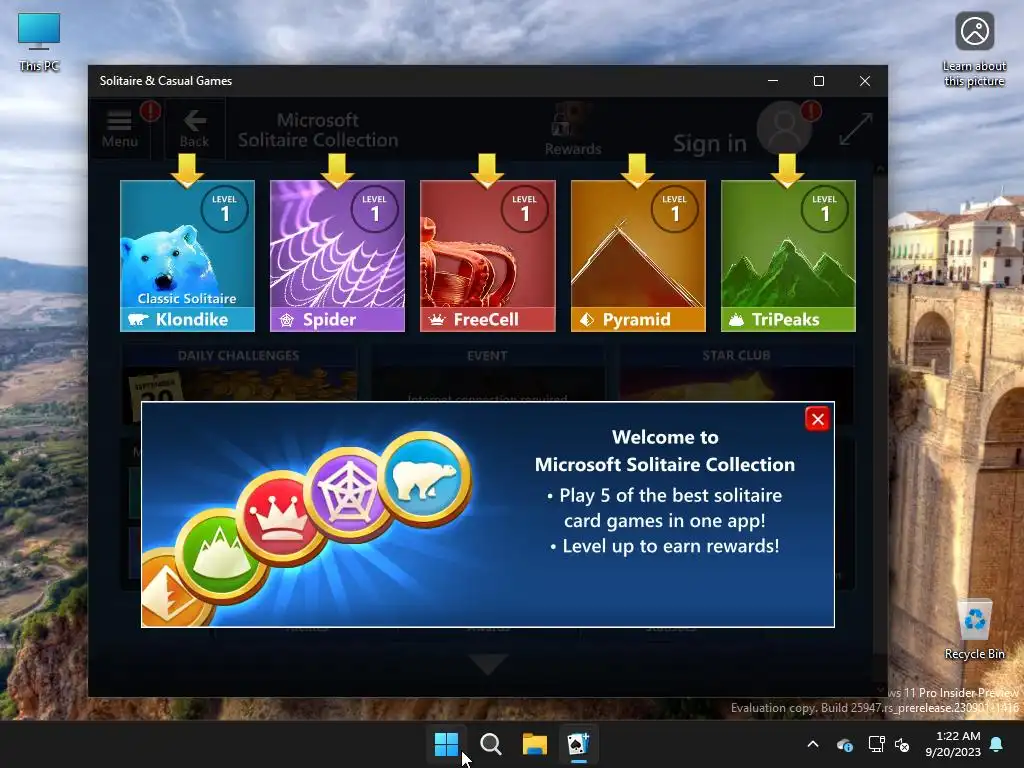Click the OneDrive cloud tray icon

[844, 744]
